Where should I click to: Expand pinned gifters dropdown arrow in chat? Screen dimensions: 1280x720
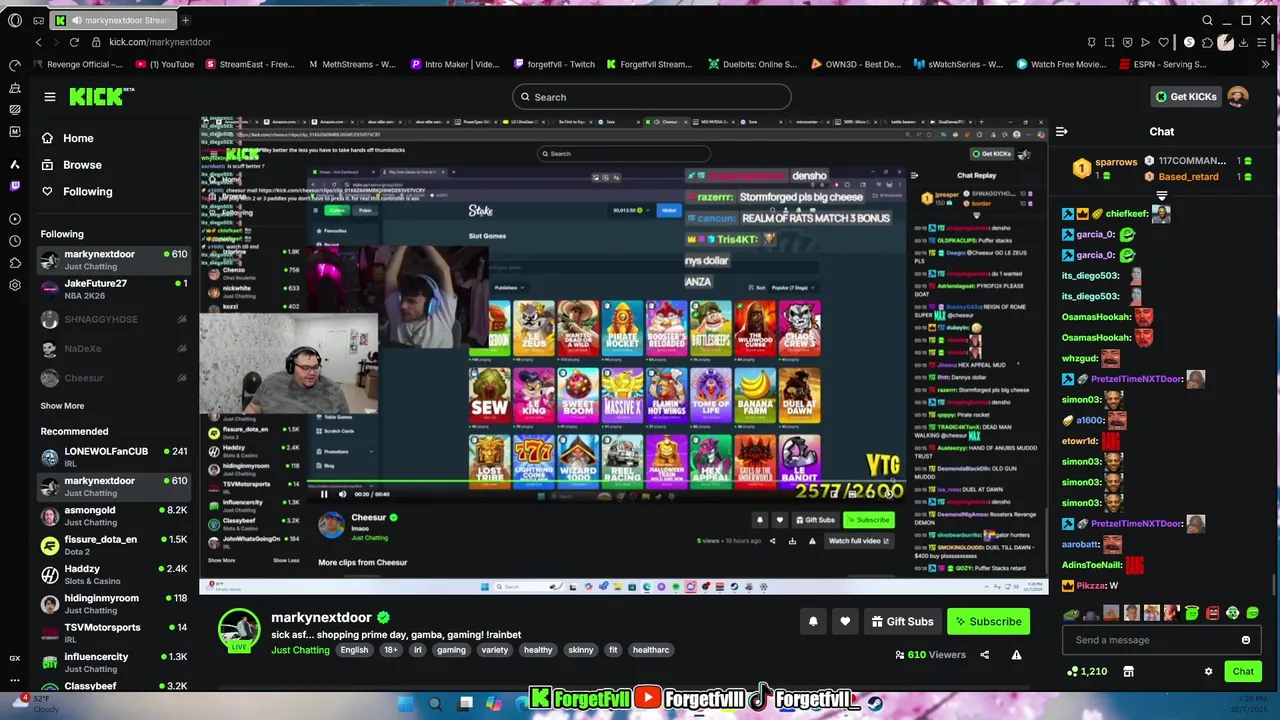(x=1162, y=195)
